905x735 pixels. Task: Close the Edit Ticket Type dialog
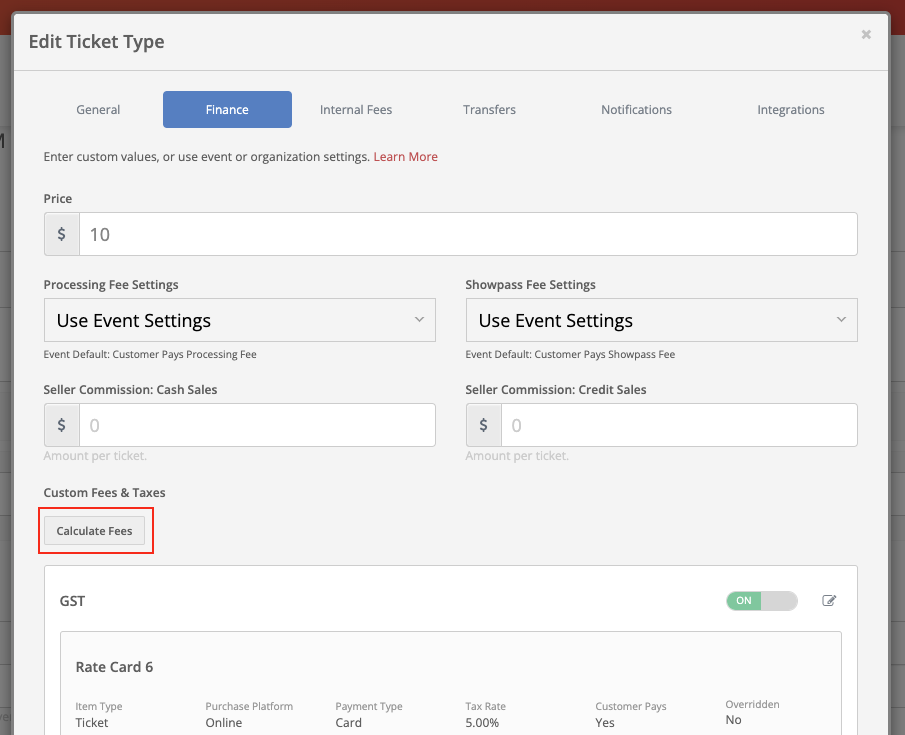866,35
